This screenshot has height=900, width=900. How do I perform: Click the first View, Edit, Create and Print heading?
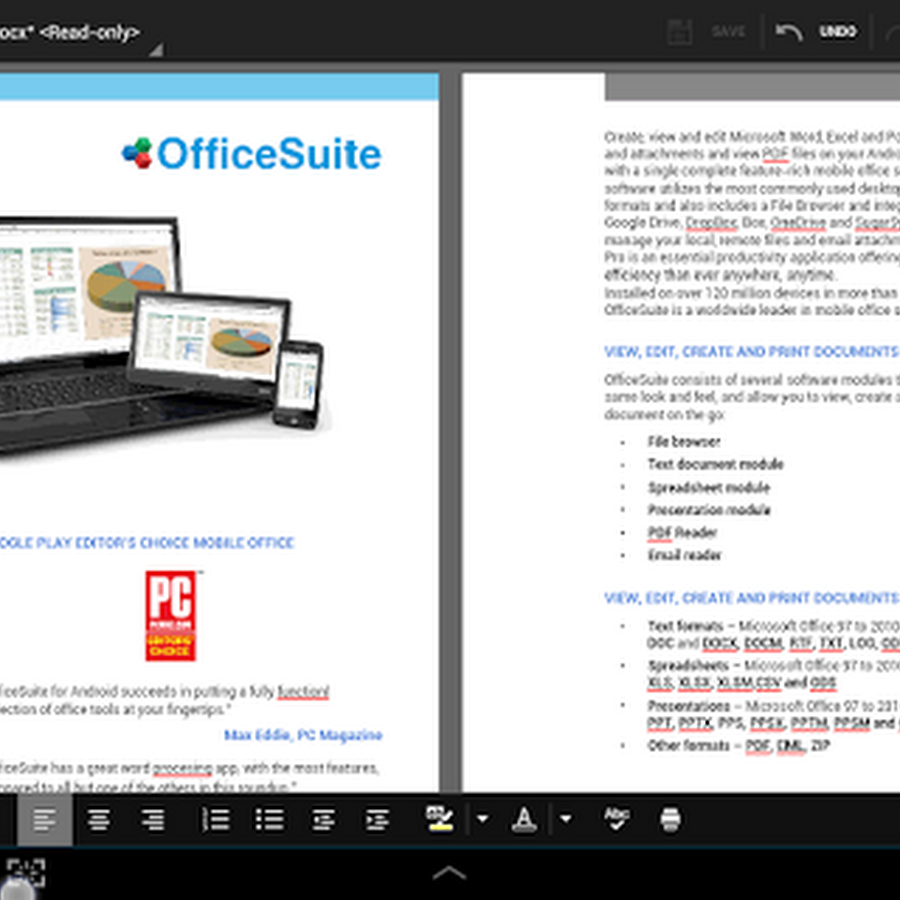752,352
